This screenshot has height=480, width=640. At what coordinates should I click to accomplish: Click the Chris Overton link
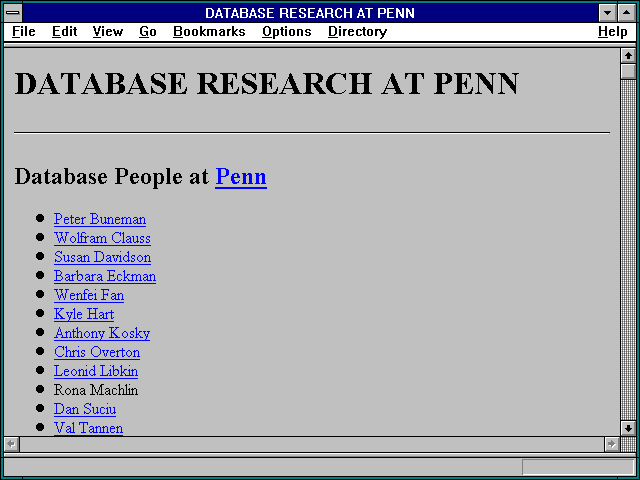97,352
